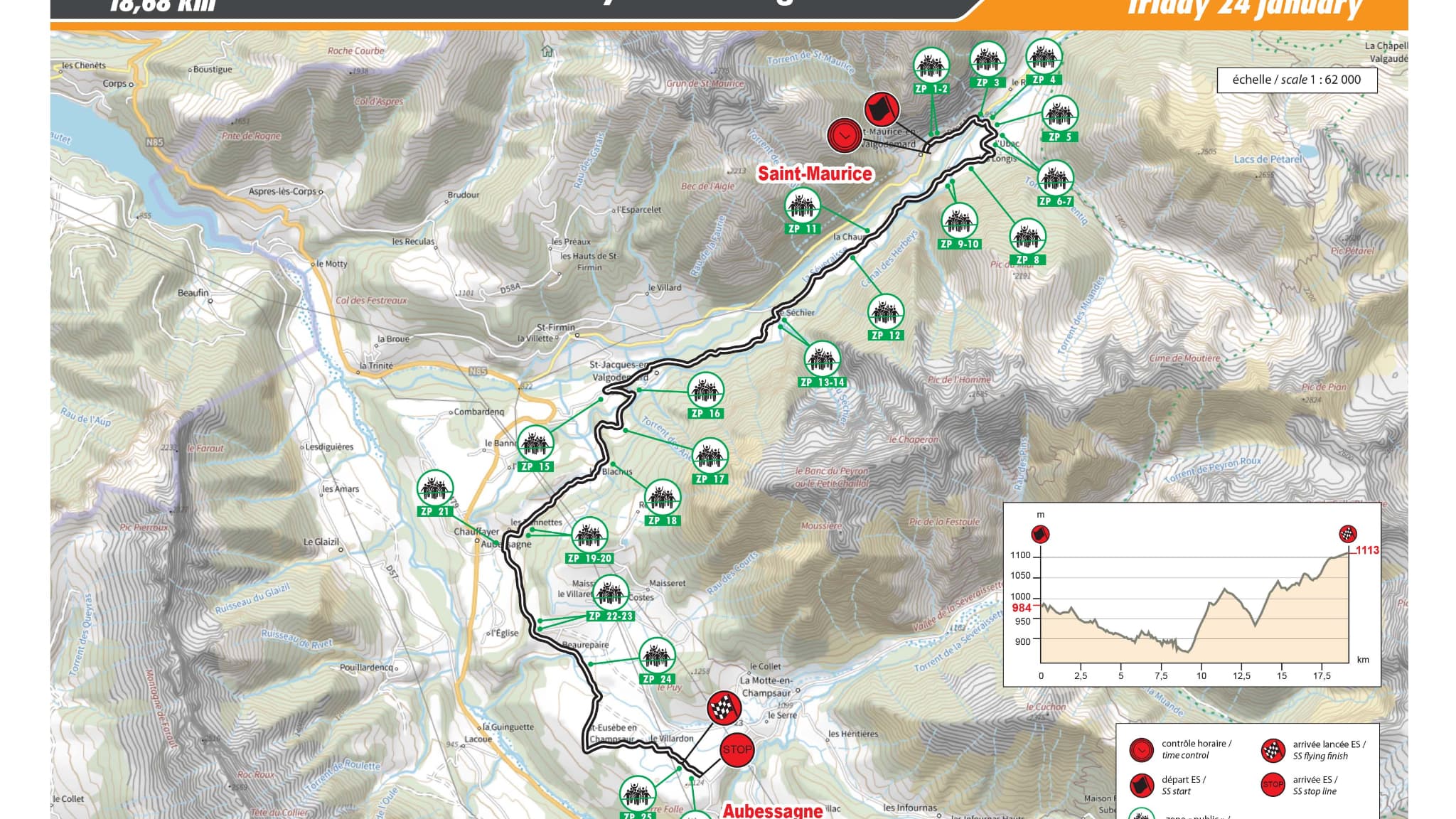Click the ZP 1-2 spectator zone icon
The height and width of the screenshot is (819, 1456).
931,65
